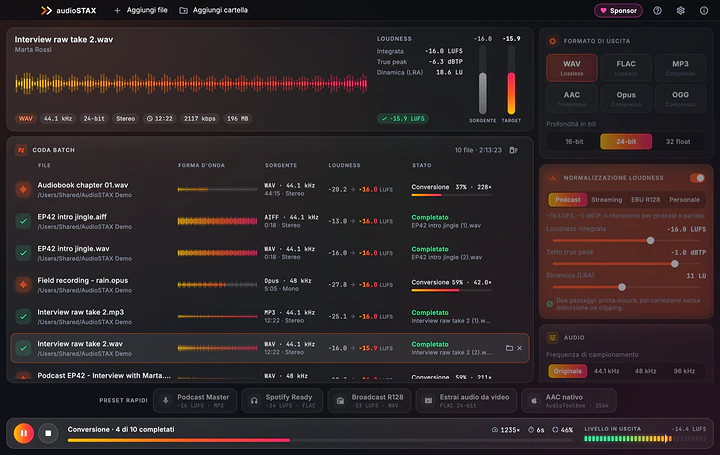Remove Interview raw take 2.wav from queue
Image resolution: width=720 pixels, height=455 pixels.
pyautogui.click(x=519, y=348)
